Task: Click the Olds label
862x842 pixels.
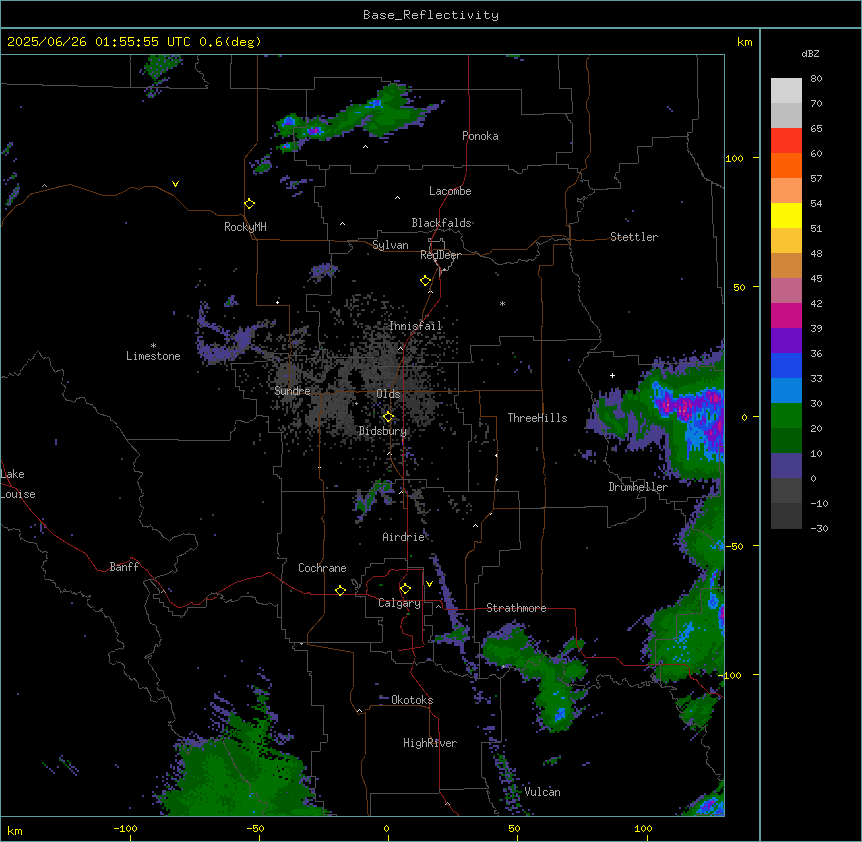Action: (388, 394)
